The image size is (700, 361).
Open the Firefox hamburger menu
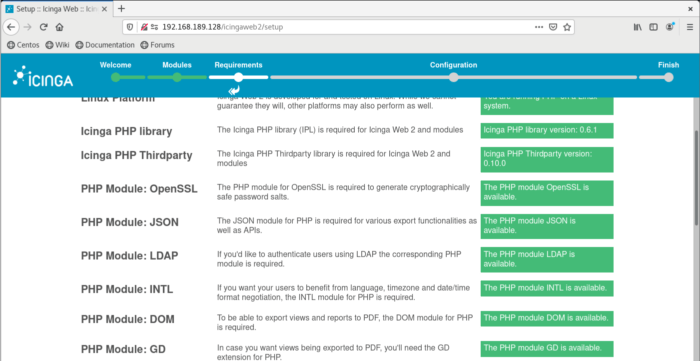(690, 27)
